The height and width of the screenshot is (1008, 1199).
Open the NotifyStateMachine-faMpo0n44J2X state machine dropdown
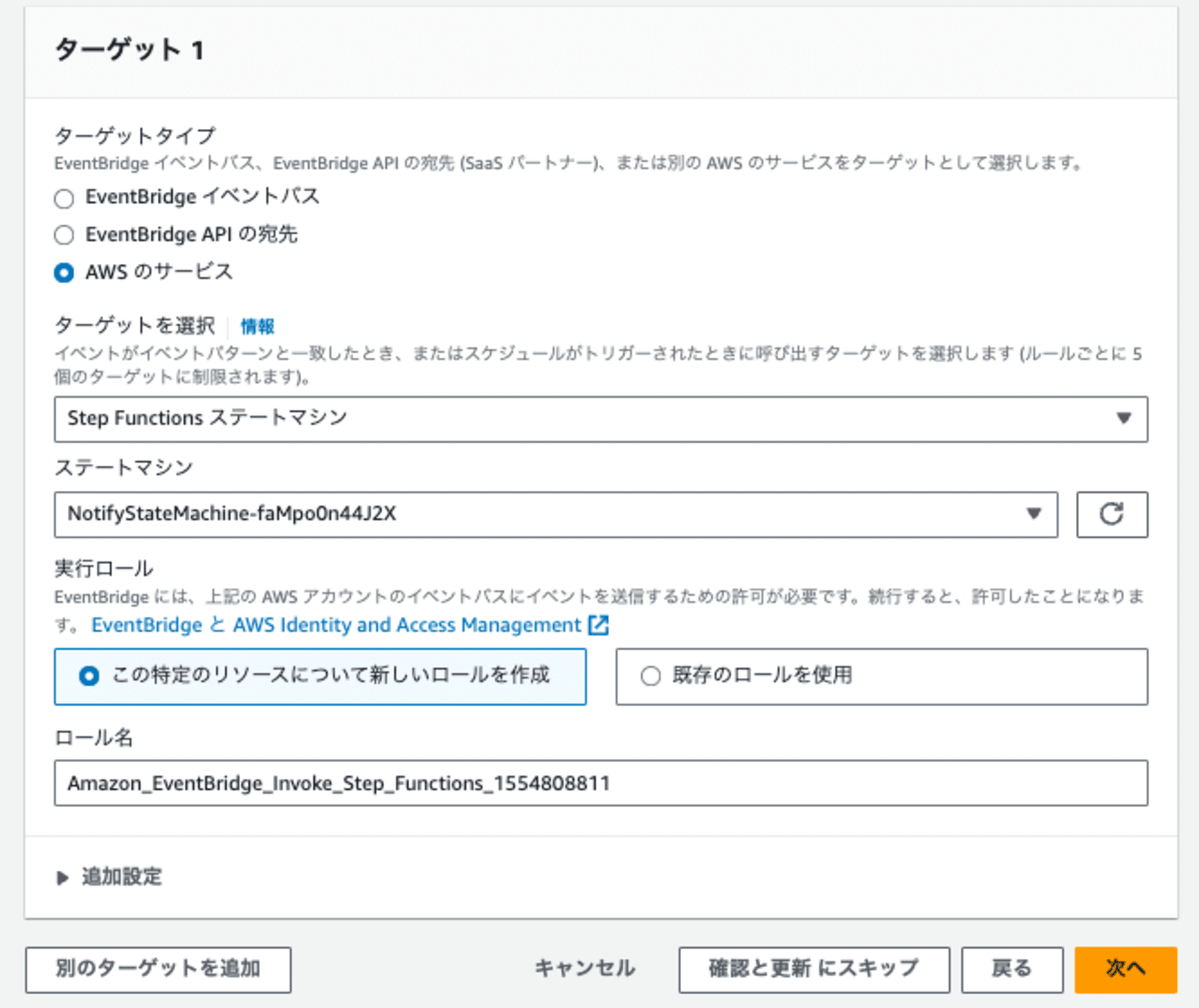coord(556,514)
